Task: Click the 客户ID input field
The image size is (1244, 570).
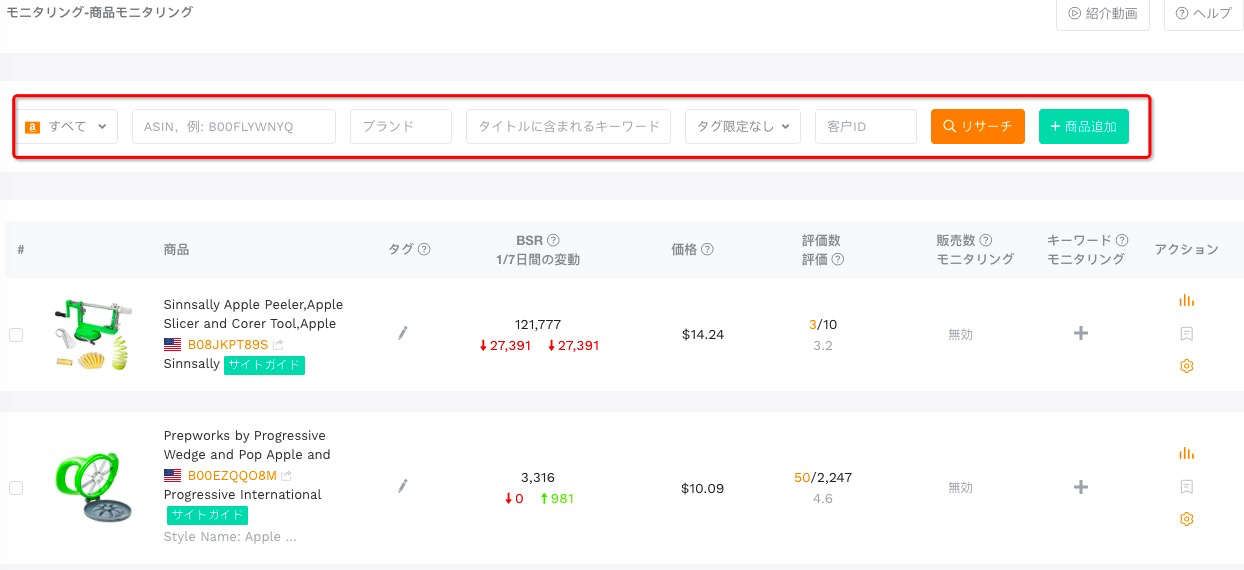Action: click(866, 127)
